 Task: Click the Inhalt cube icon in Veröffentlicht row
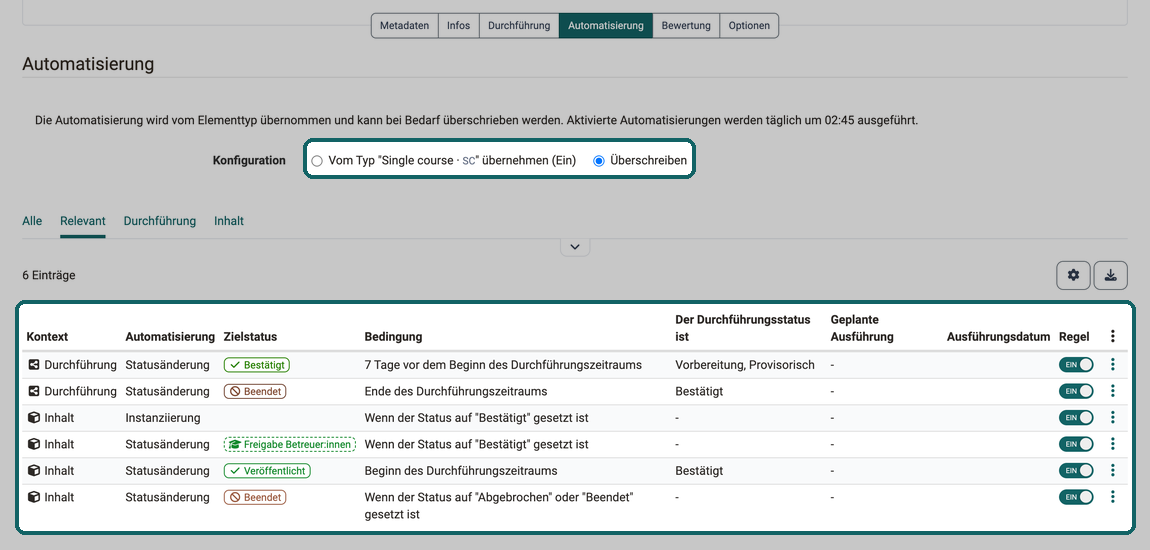tap(33, 470)
